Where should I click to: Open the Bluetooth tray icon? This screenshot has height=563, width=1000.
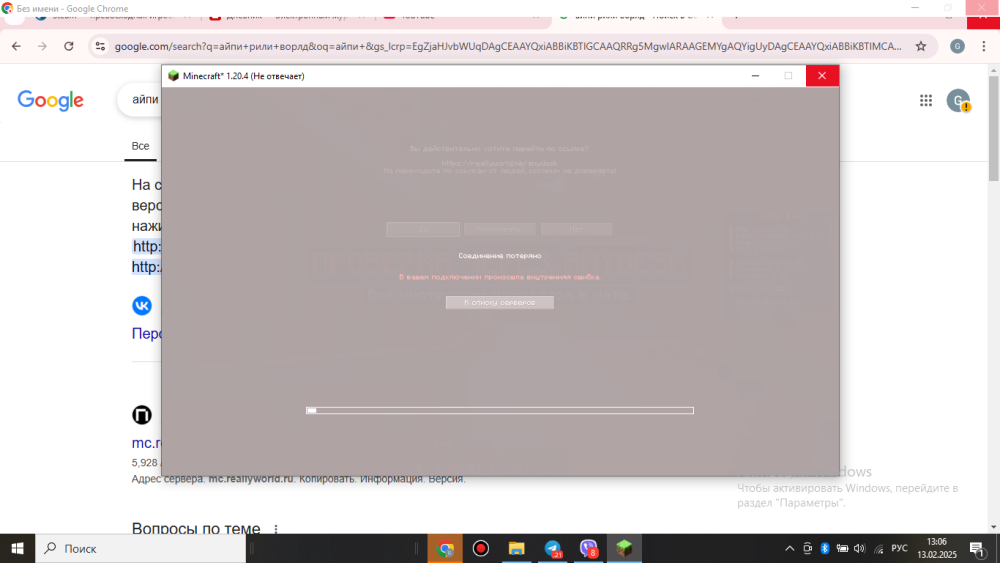[825, 548]
